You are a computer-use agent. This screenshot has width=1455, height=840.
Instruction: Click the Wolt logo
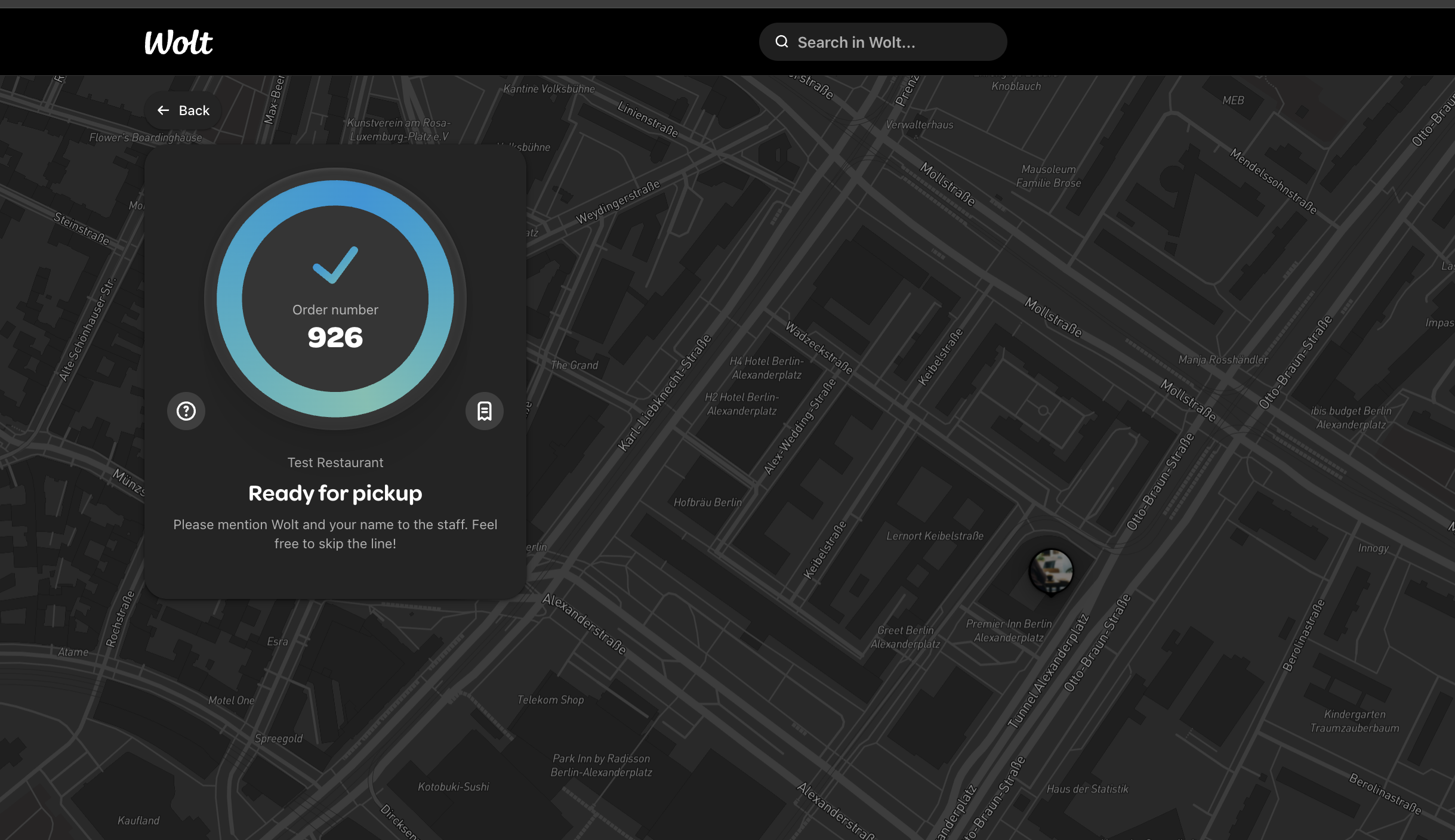pyautogui.click(x=178, y=42)
